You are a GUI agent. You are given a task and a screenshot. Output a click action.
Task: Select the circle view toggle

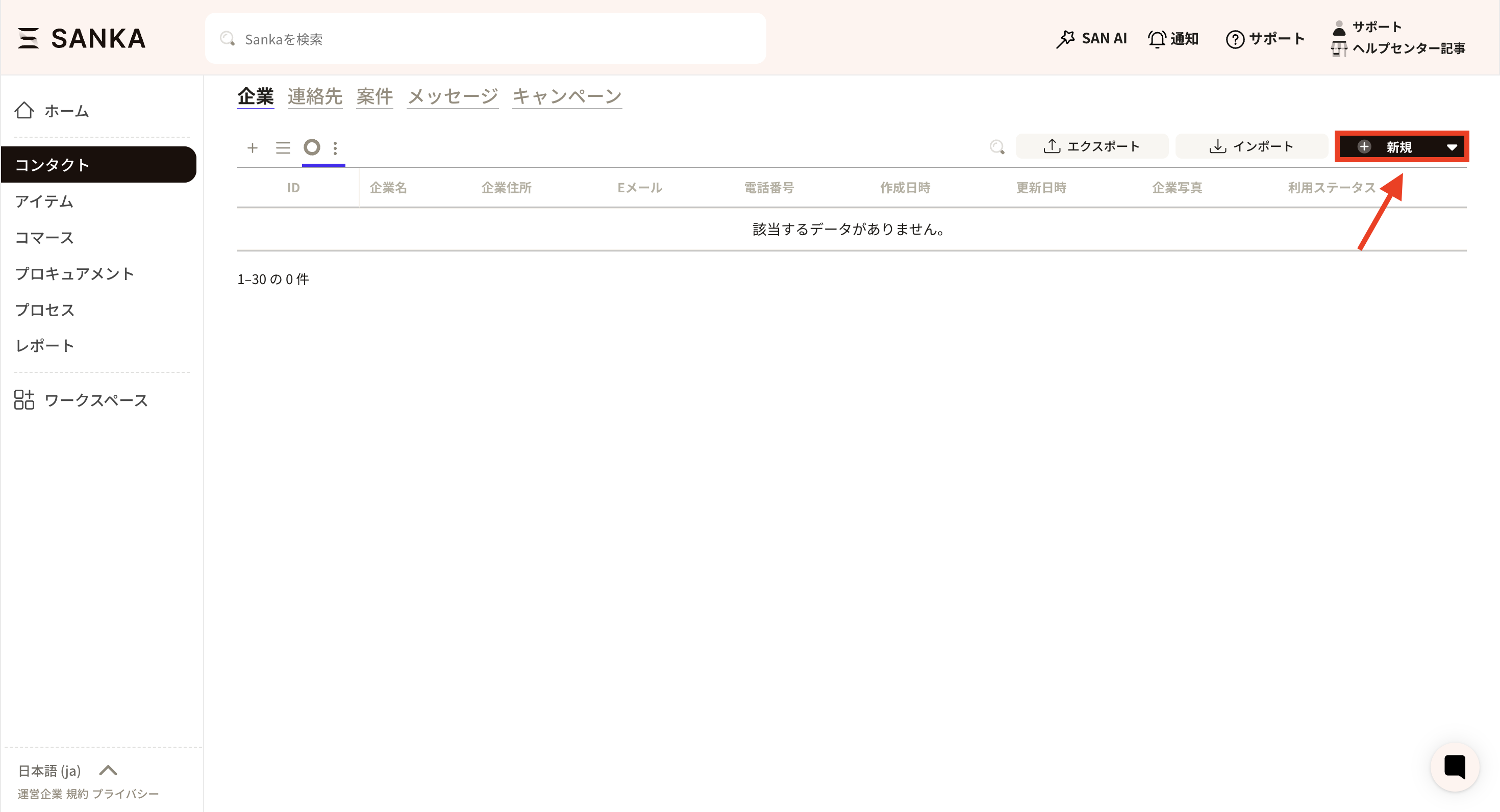312,147
